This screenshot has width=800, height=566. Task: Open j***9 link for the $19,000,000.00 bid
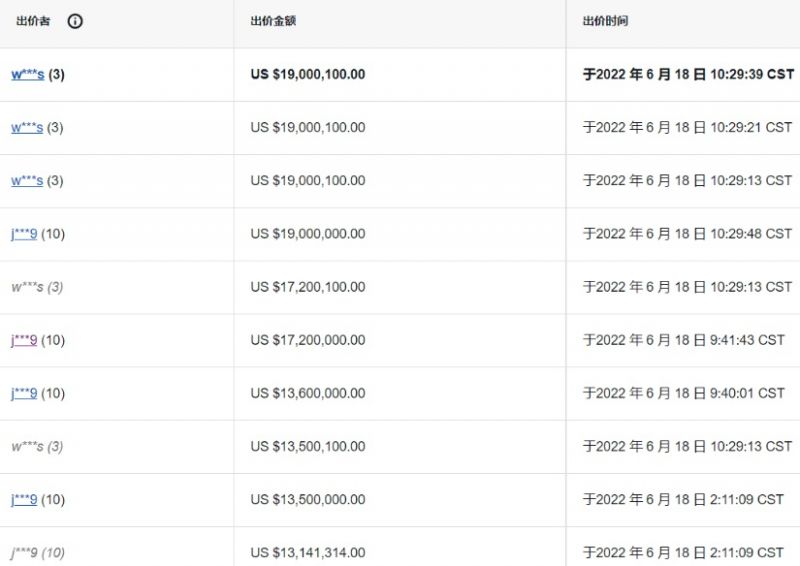24,234
